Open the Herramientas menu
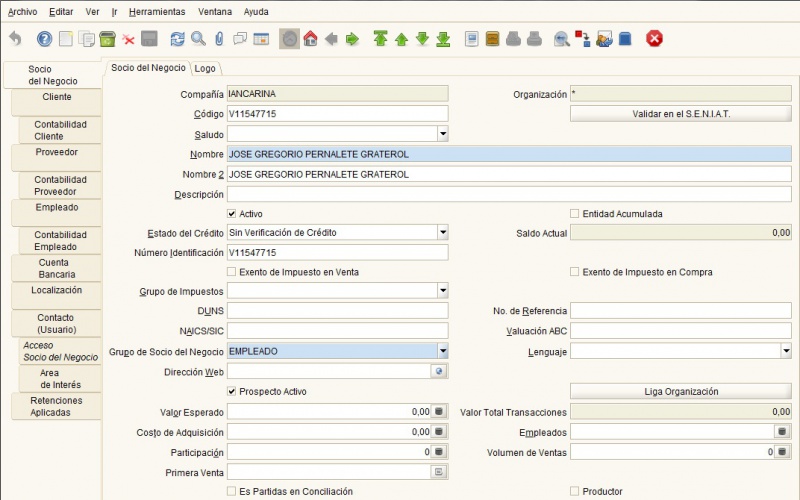 157,12
